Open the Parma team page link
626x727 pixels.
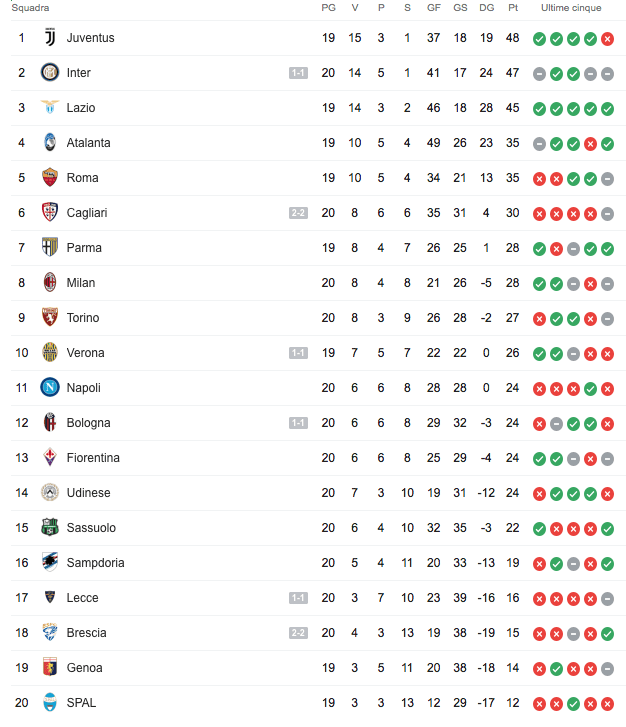point(84,248)
